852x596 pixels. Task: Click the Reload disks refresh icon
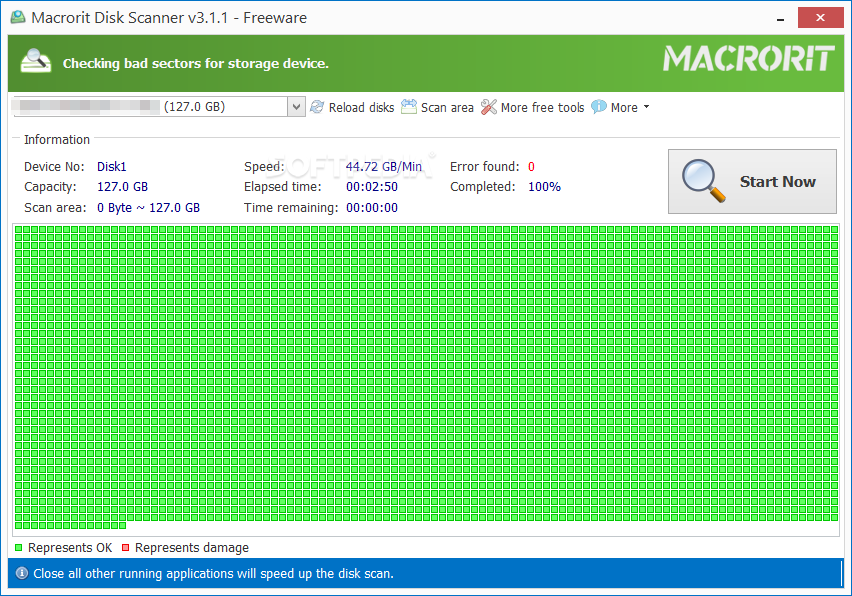pos(317,107)
